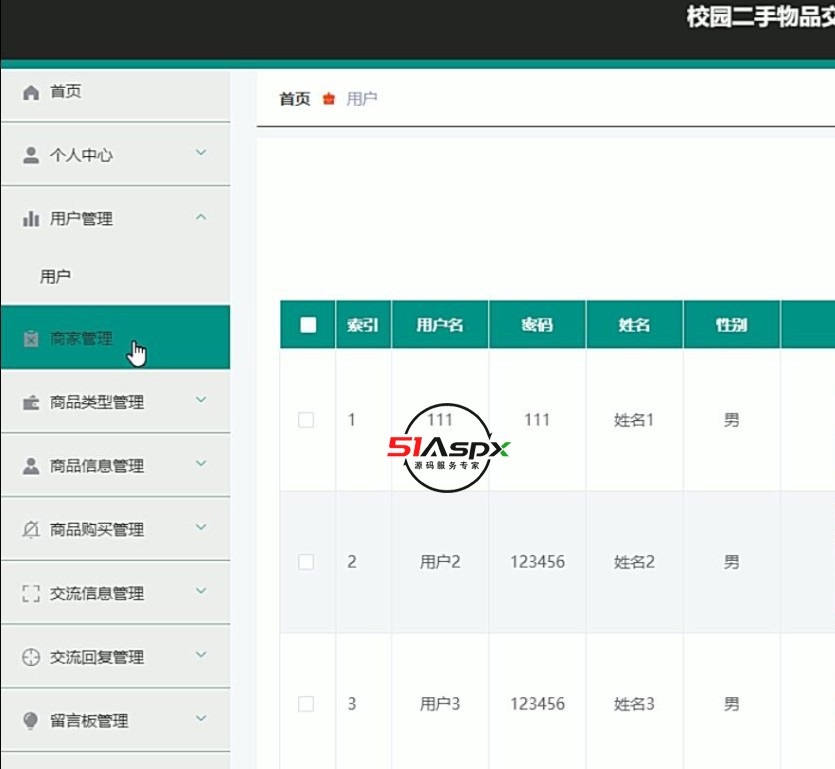Click the person icon for 商品信息管理
Image resolution: width=835 pixels, height=769 pixels.
(x=31, y=466)
